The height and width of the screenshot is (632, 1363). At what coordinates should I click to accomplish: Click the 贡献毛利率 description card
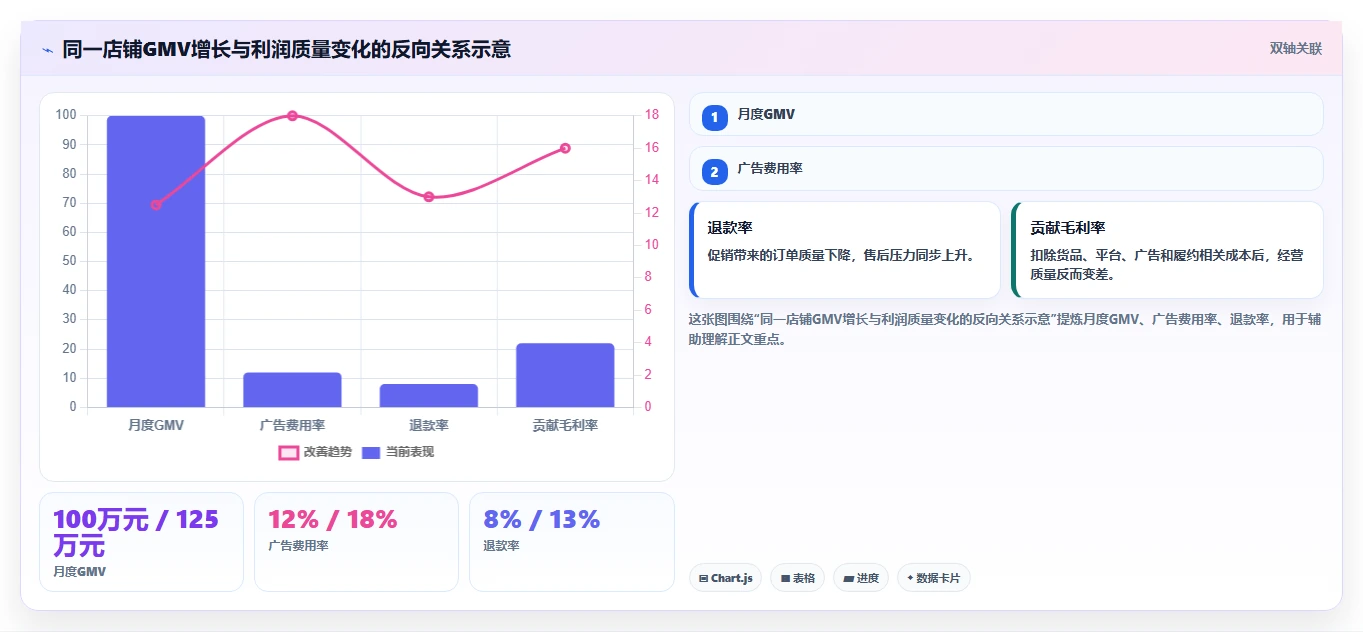pyautogui.click(x=1168, y=250)
